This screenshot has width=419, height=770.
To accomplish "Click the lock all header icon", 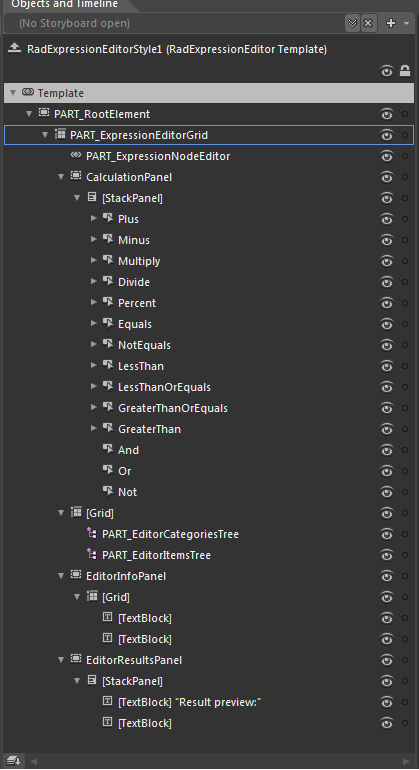I will [x=405, y=71].
